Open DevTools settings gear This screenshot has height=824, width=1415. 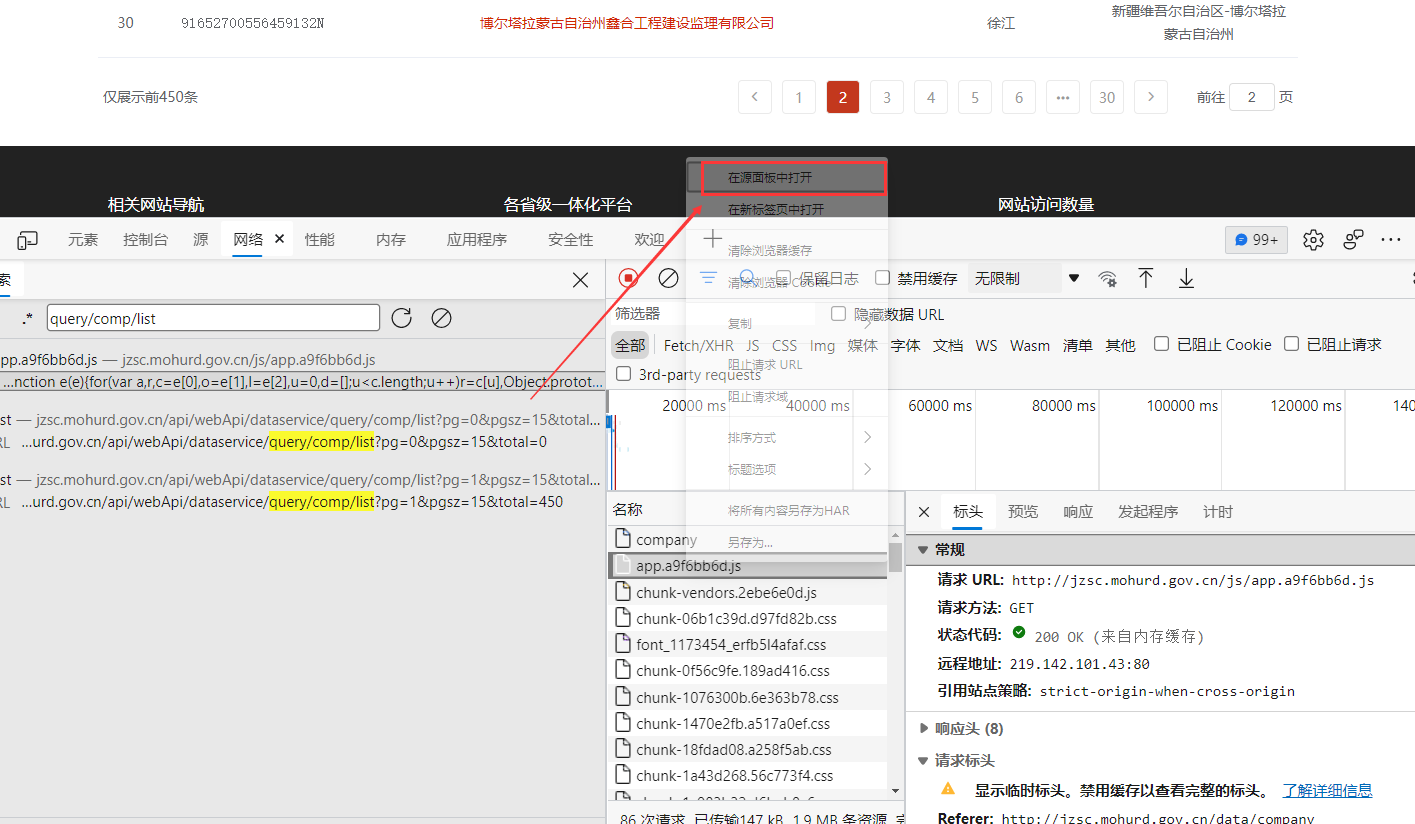1313,240
